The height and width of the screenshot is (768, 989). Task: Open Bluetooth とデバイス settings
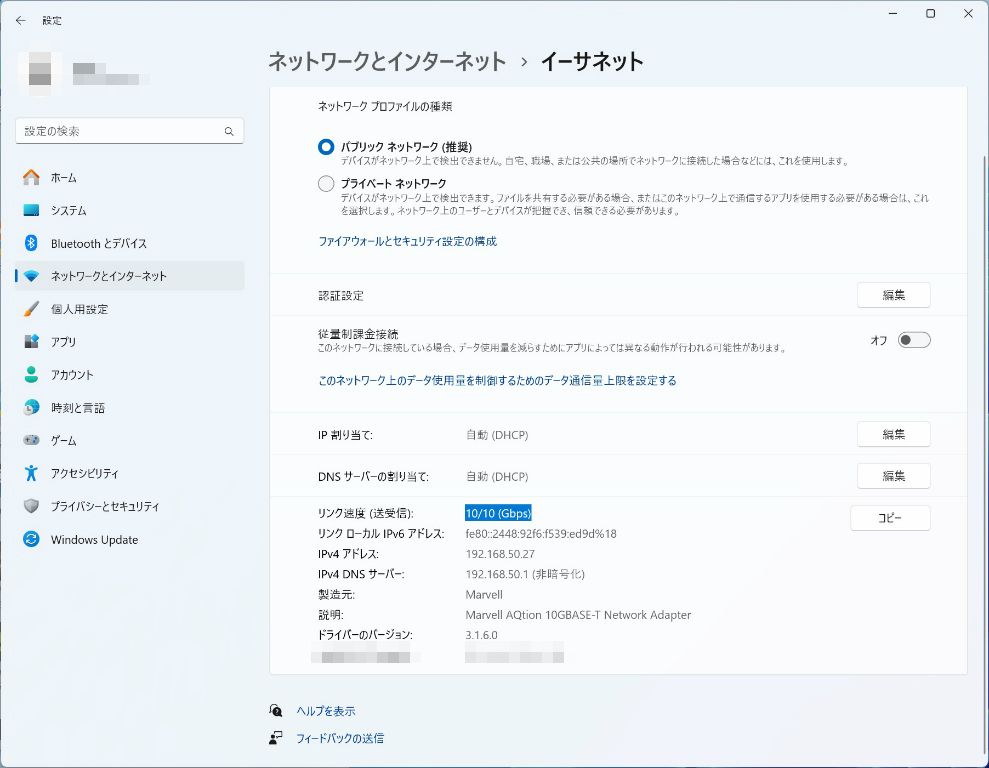98,243
